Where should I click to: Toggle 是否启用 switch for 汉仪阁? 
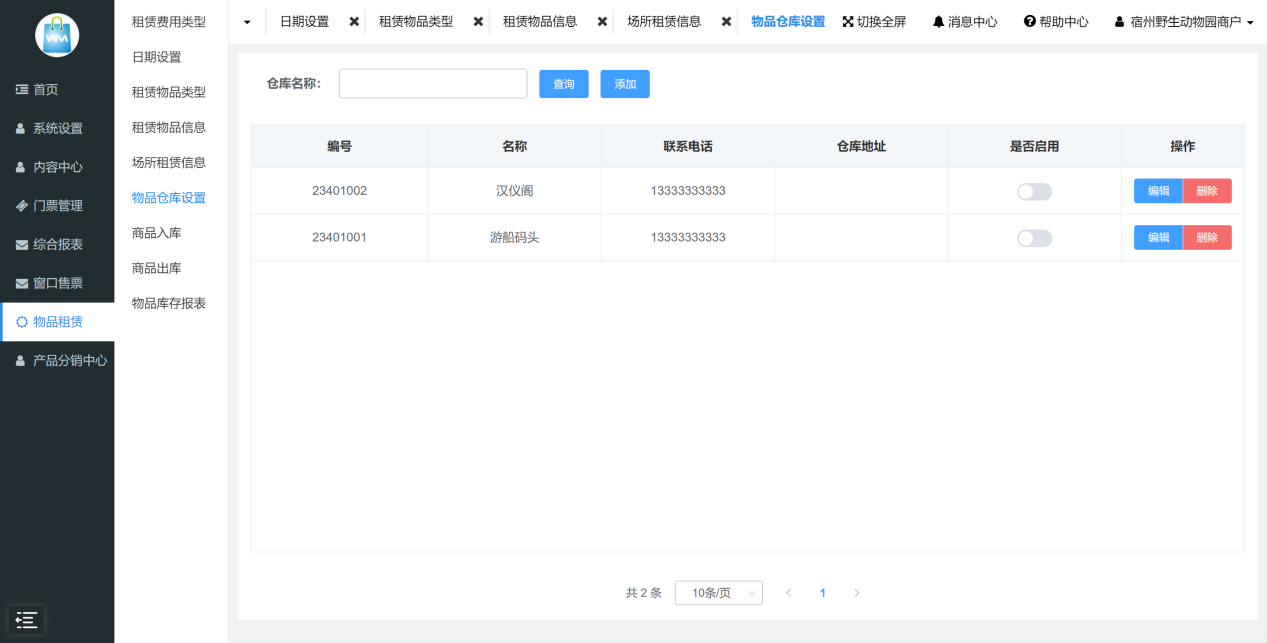pos(1034,191)
